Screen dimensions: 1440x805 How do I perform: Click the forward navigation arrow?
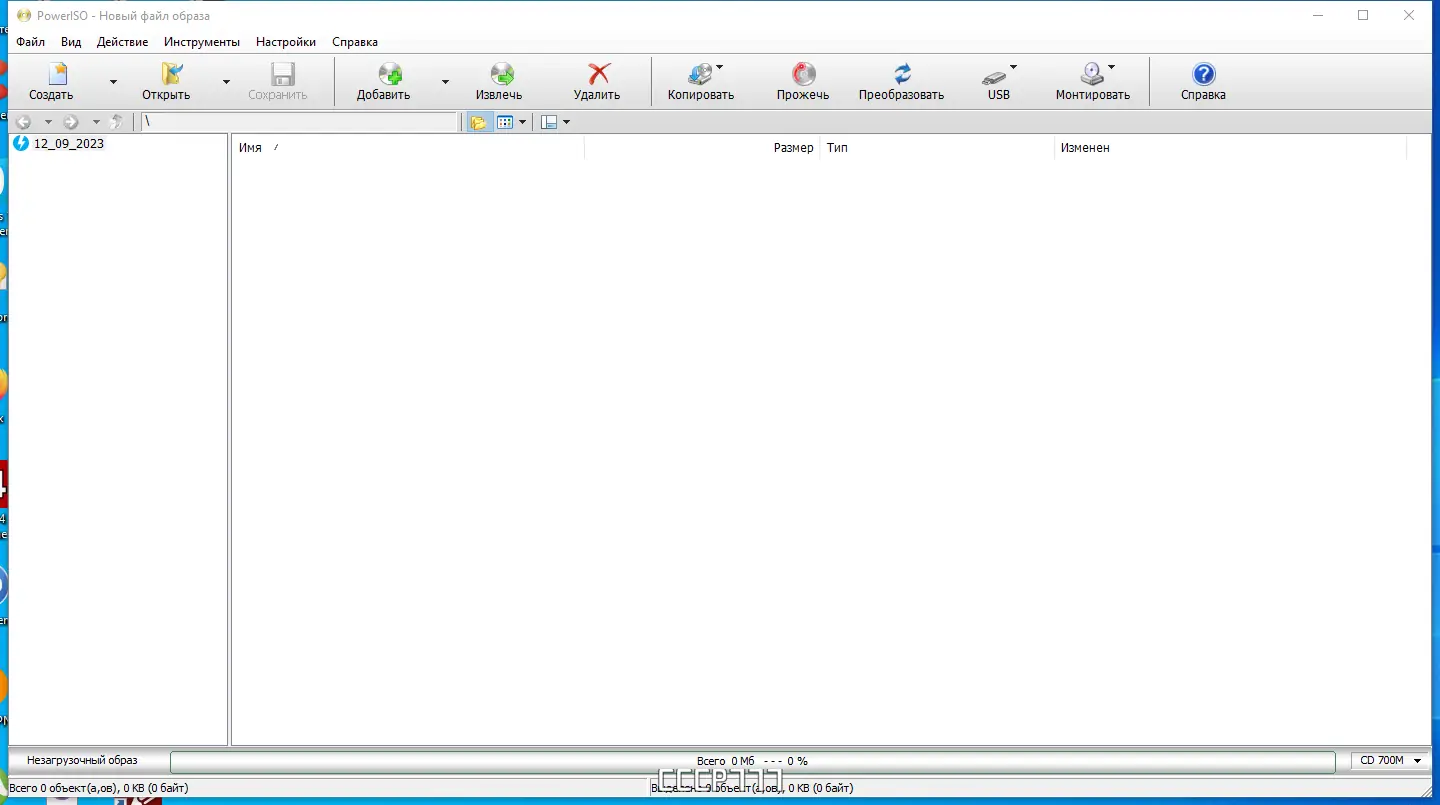tap(71, 122)
